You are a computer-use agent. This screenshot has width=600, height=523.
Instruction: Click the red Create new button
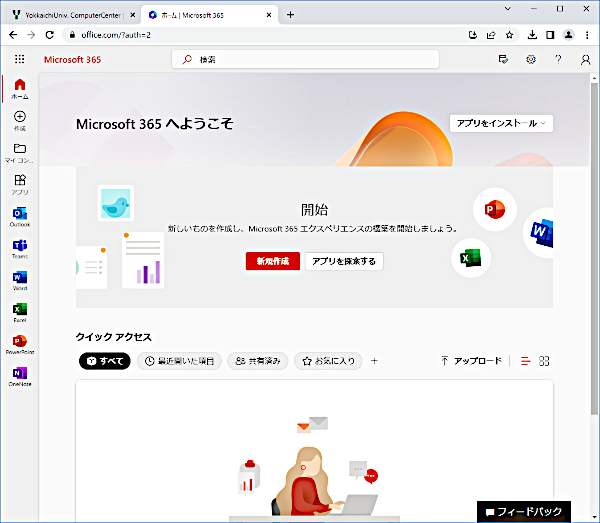(x=273, y=261)
